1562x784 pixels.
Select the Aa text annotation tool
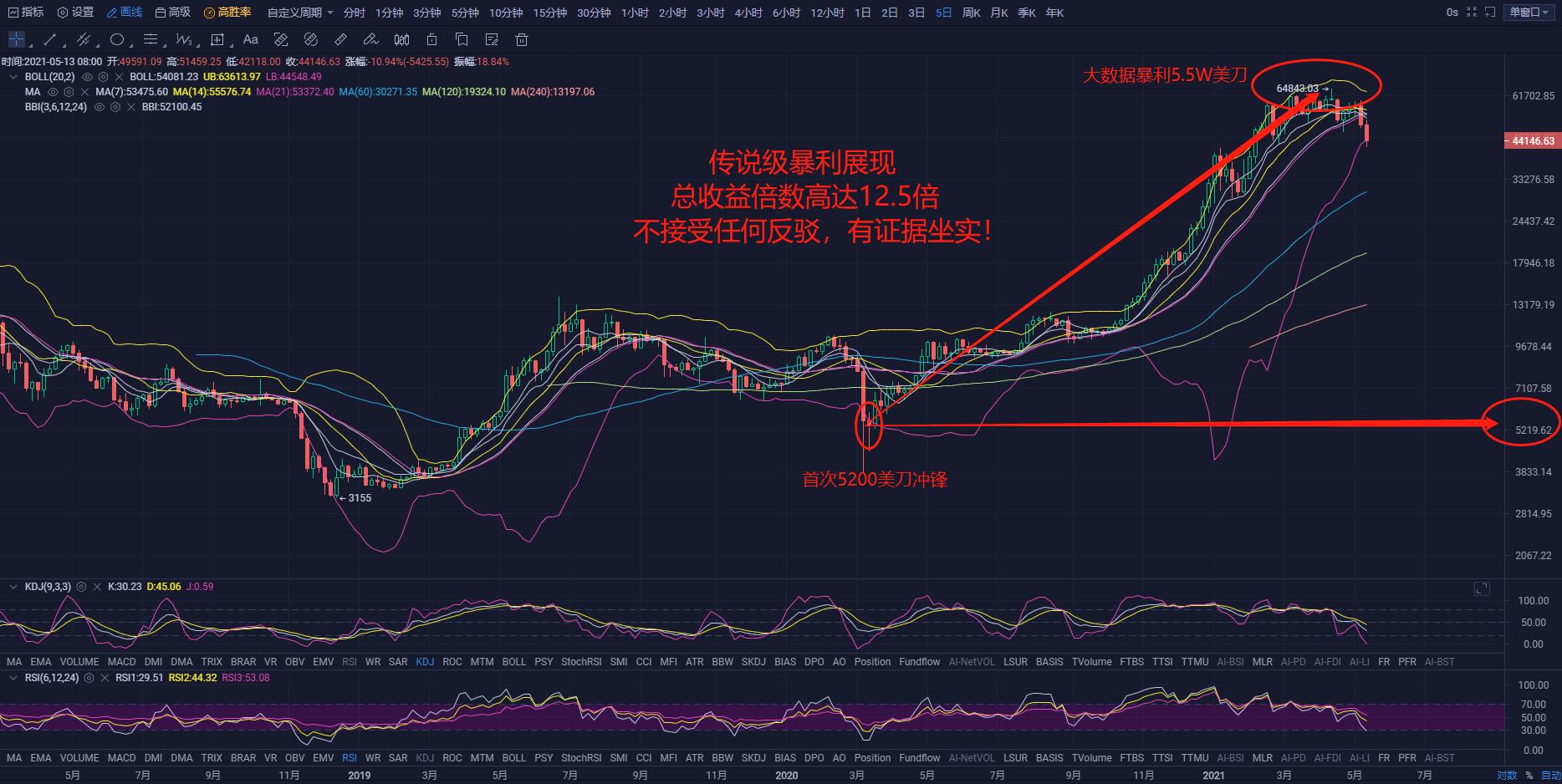coord(250,39)
